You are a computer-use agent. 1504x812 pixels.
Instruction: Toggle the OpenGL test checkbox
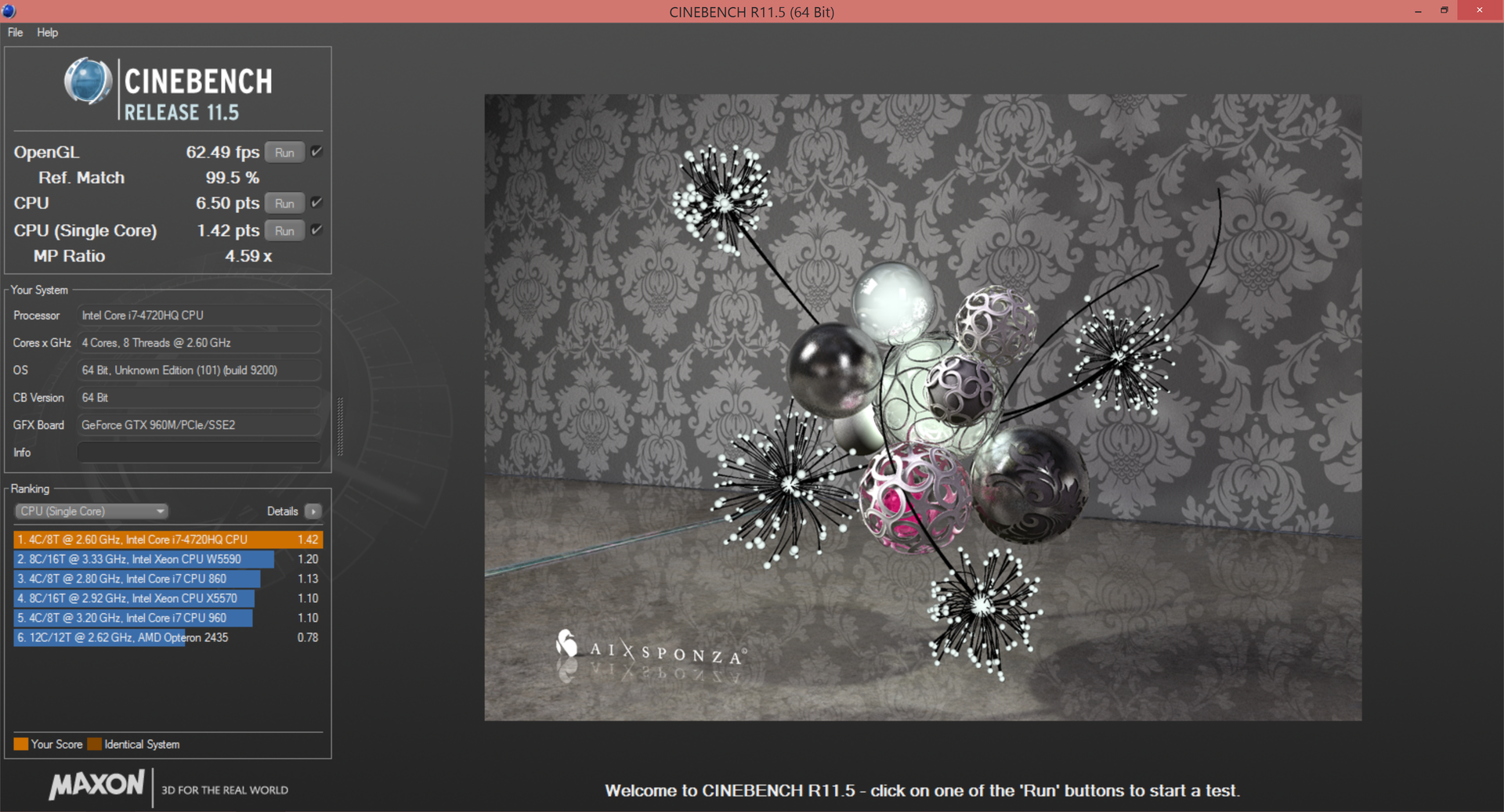click(x=316, y=152)
